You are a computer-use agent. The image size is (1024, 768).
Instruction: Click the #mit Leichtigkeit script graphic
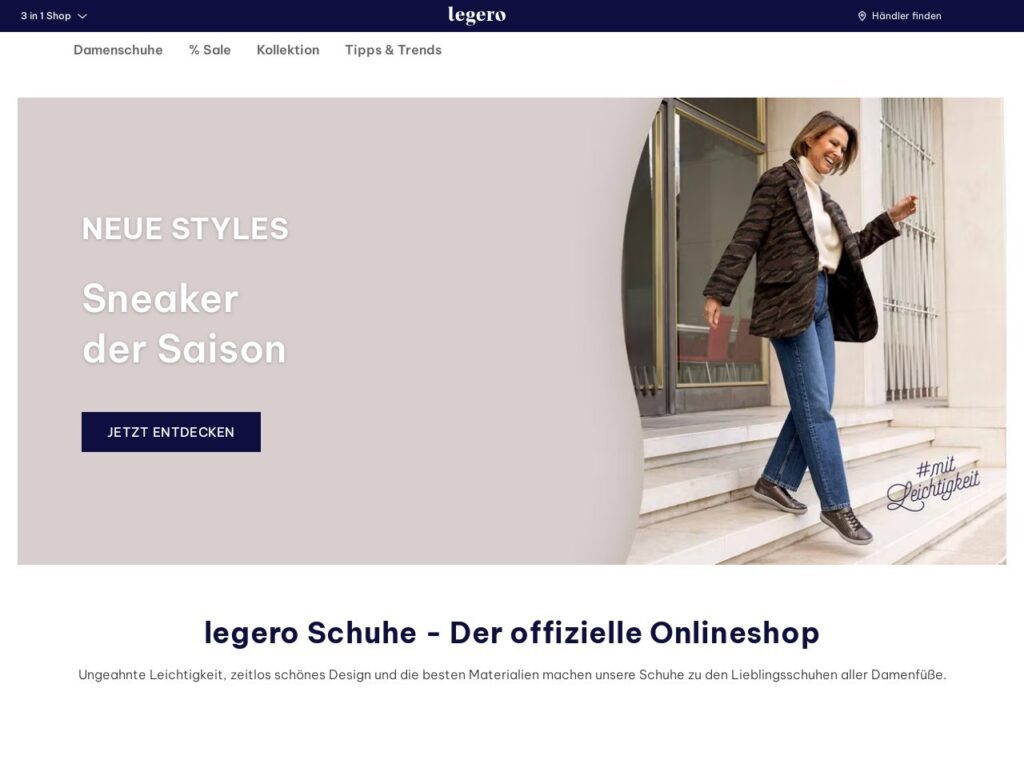[x=933, y=484]
